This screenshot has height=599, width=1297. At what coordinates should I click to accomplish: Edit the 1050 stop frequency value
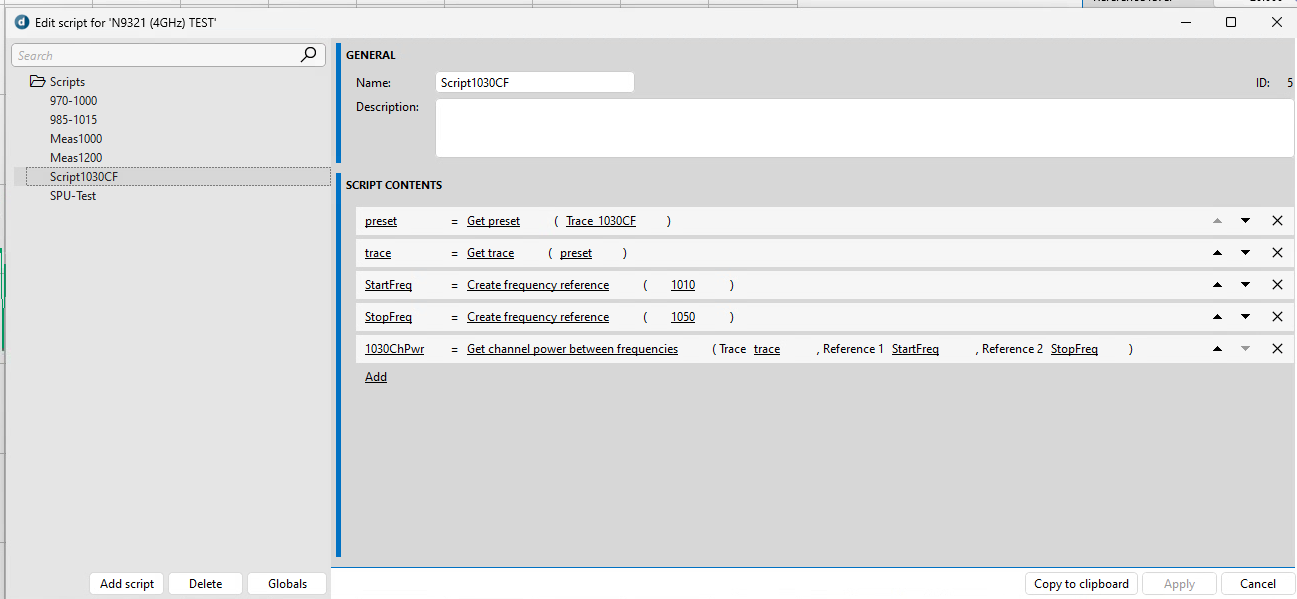683,317
